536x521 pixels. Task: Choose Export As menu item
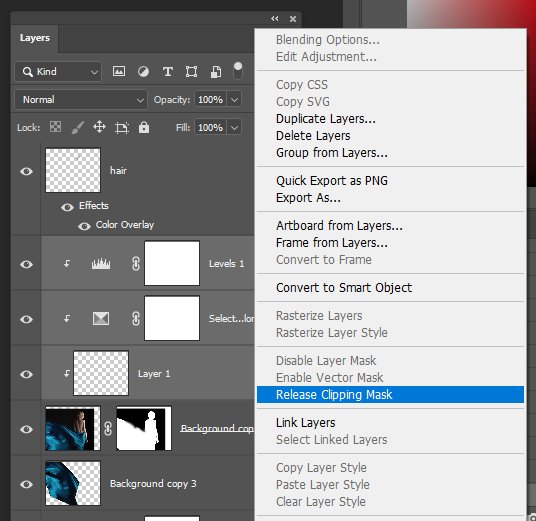click(390, 198)
